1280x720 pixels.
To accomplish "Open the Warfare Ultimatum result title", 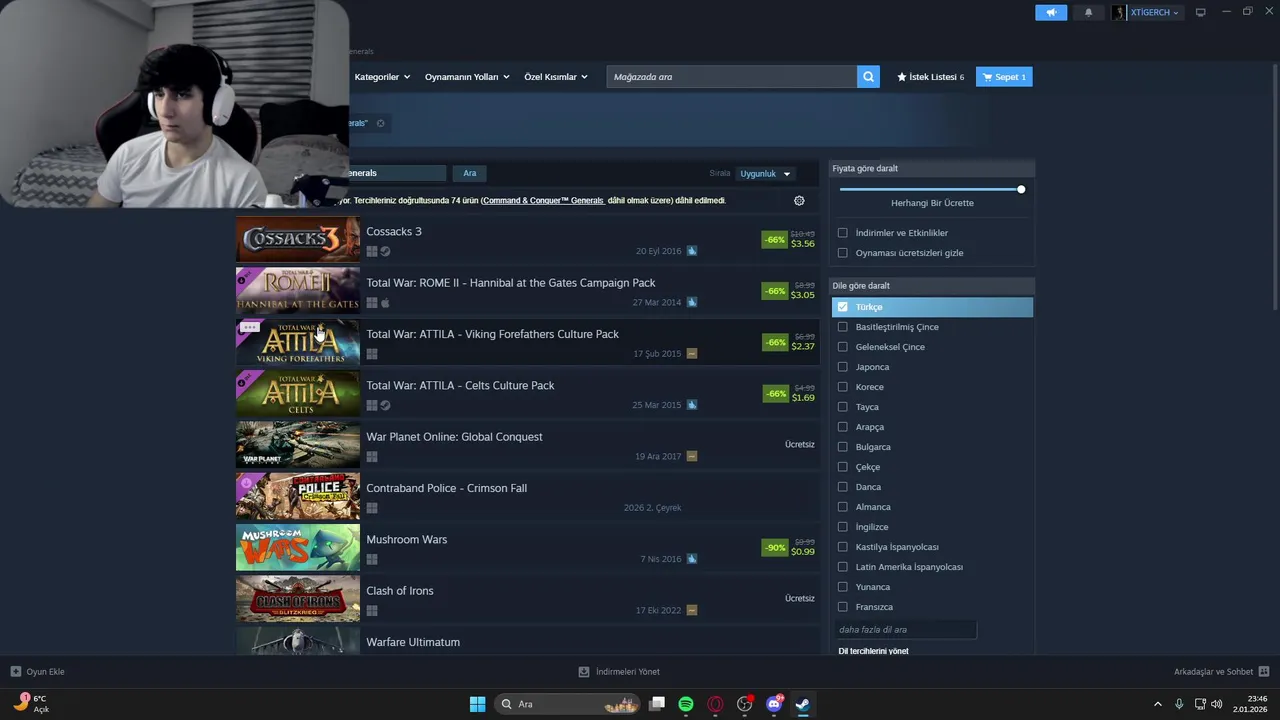I will coord(413,642).
